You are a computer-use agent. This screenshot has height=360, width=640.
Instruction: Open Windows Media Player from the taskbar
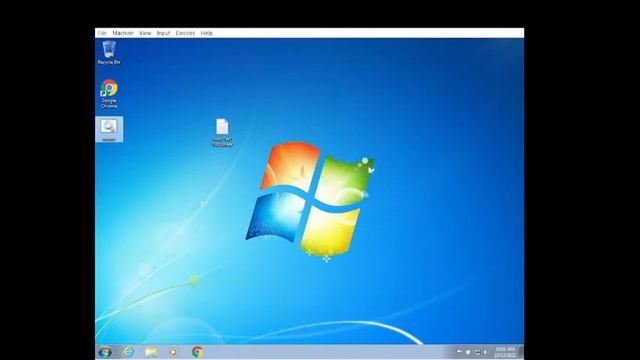(x=173, y=352)
